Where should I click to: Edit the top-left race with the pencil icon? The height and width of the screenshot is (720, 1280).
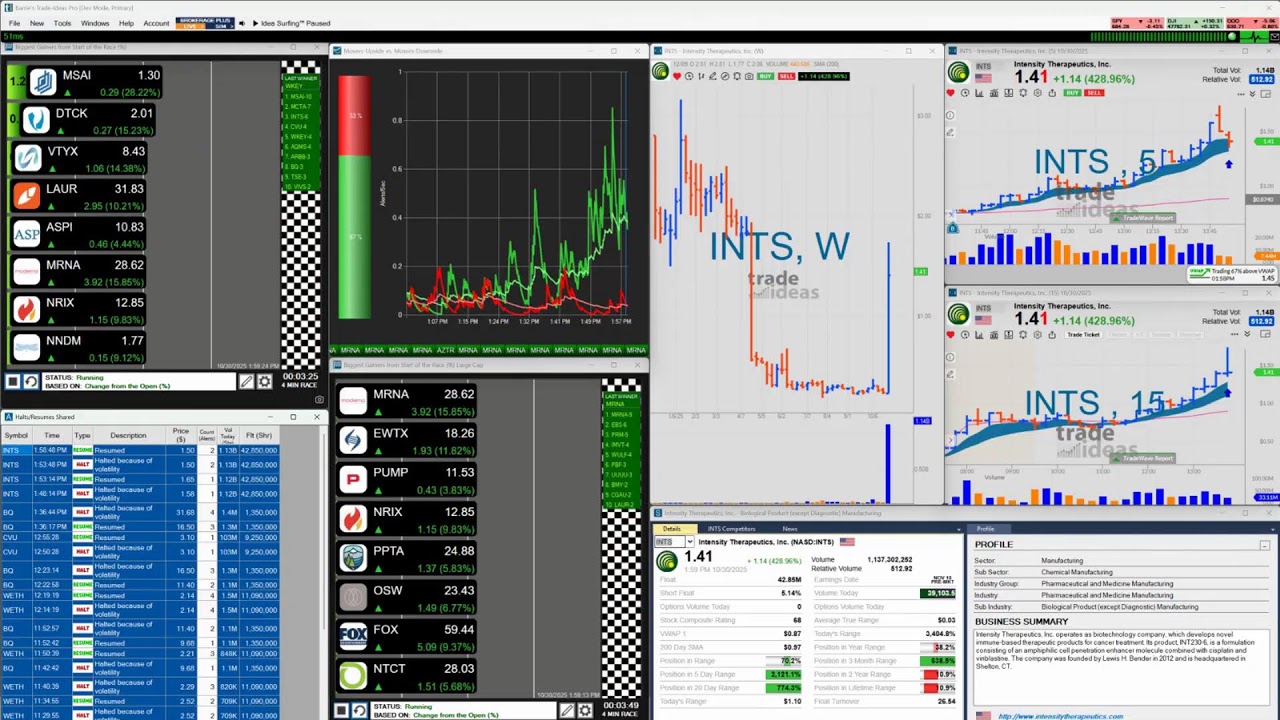[x=246, y=381]
